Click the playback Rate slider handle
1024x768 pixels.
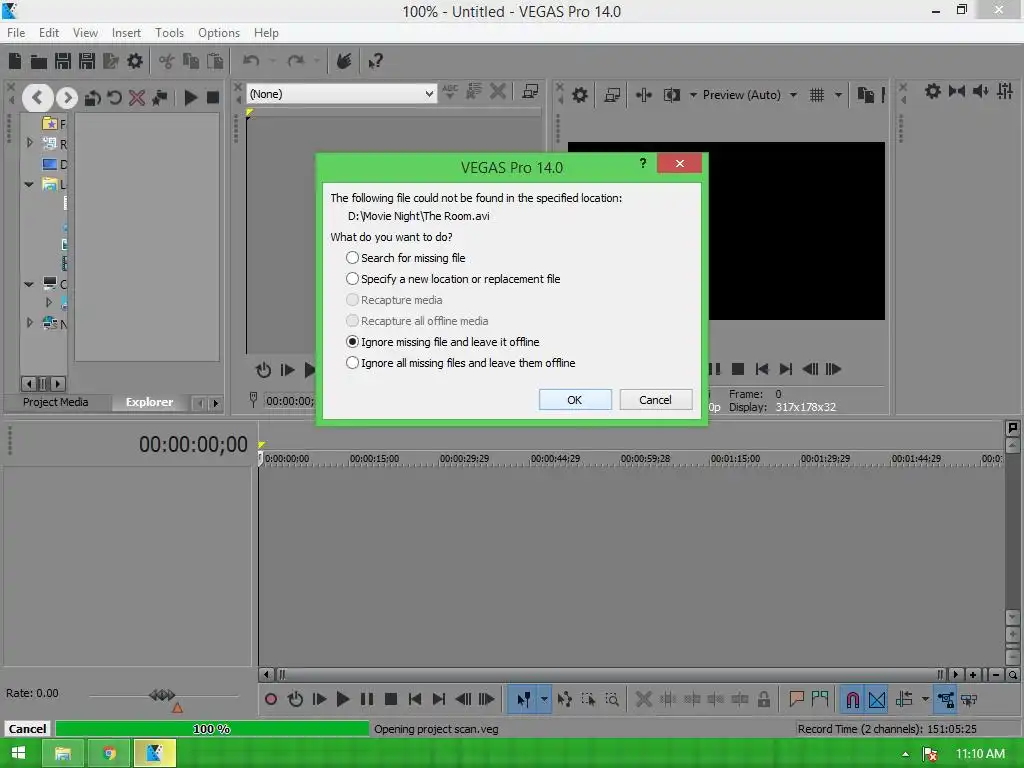[162, 695]
